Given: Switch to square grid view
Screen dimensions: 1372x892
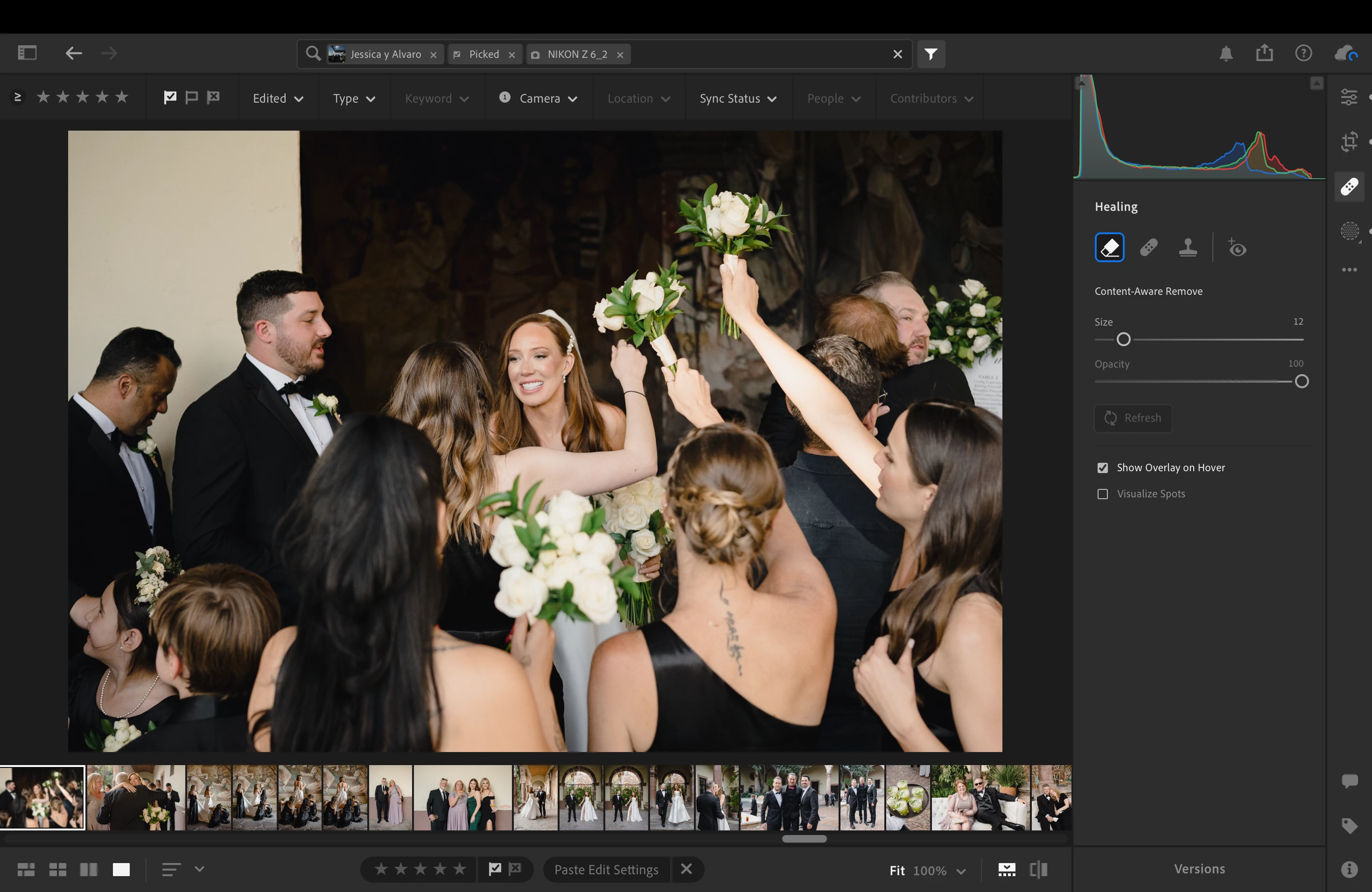Looking at the screenshot, I should 58,870.
